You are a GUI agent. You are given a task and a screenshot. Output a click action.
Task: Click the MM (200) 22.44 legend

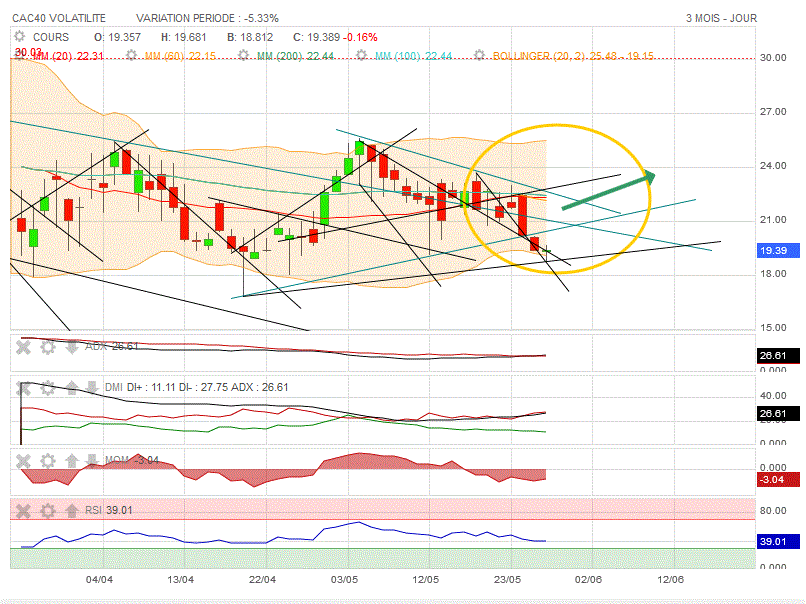pyautogui.click(x=296, y=56)
